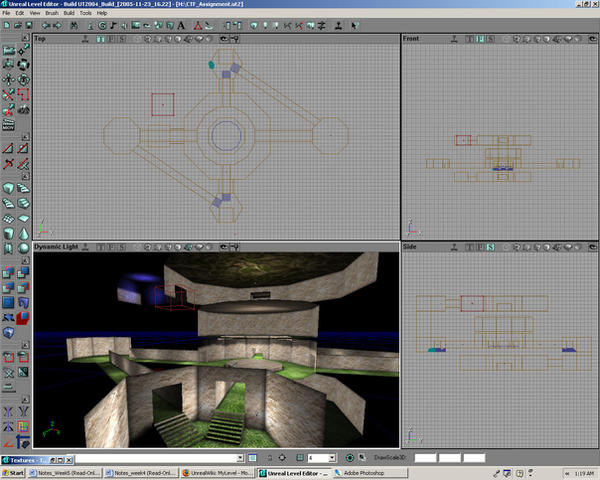Open the Animation browser 'A' icon

[x=181, y=25]
